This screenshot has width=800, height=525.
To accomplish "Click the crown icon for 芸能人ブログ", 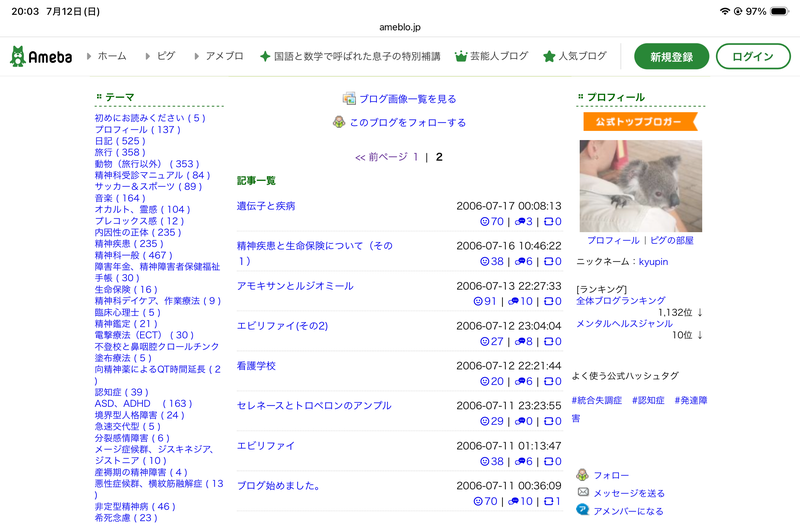I will pyautogui.click(x=461, y=56).
